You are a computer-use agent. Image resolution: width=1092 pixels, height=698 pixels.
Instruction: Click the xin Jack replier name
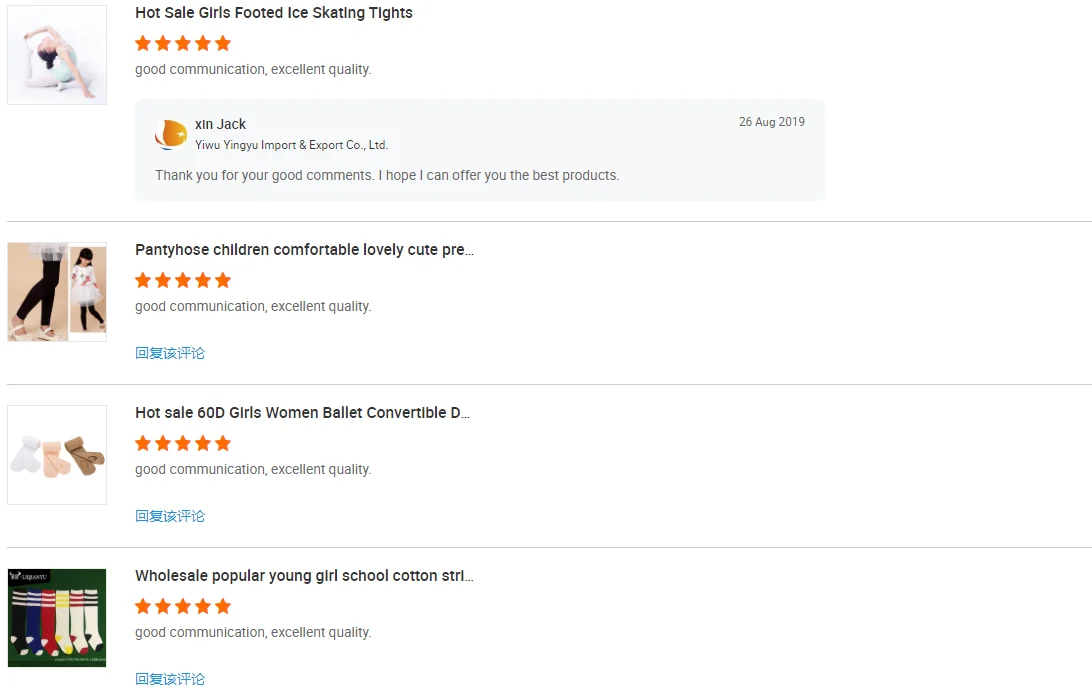(x=221, y=124)
